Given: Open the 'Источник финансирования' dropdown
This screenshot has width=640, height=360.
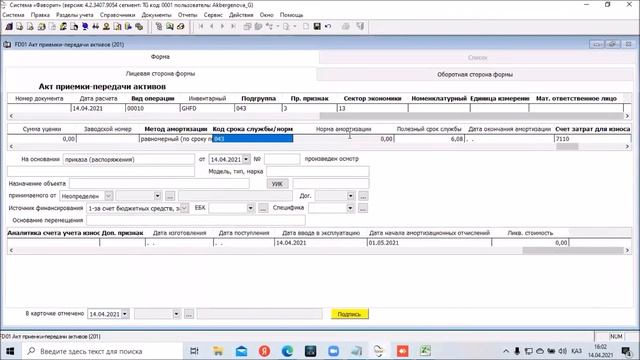Looking at the screenshot, I should [184, 208].
